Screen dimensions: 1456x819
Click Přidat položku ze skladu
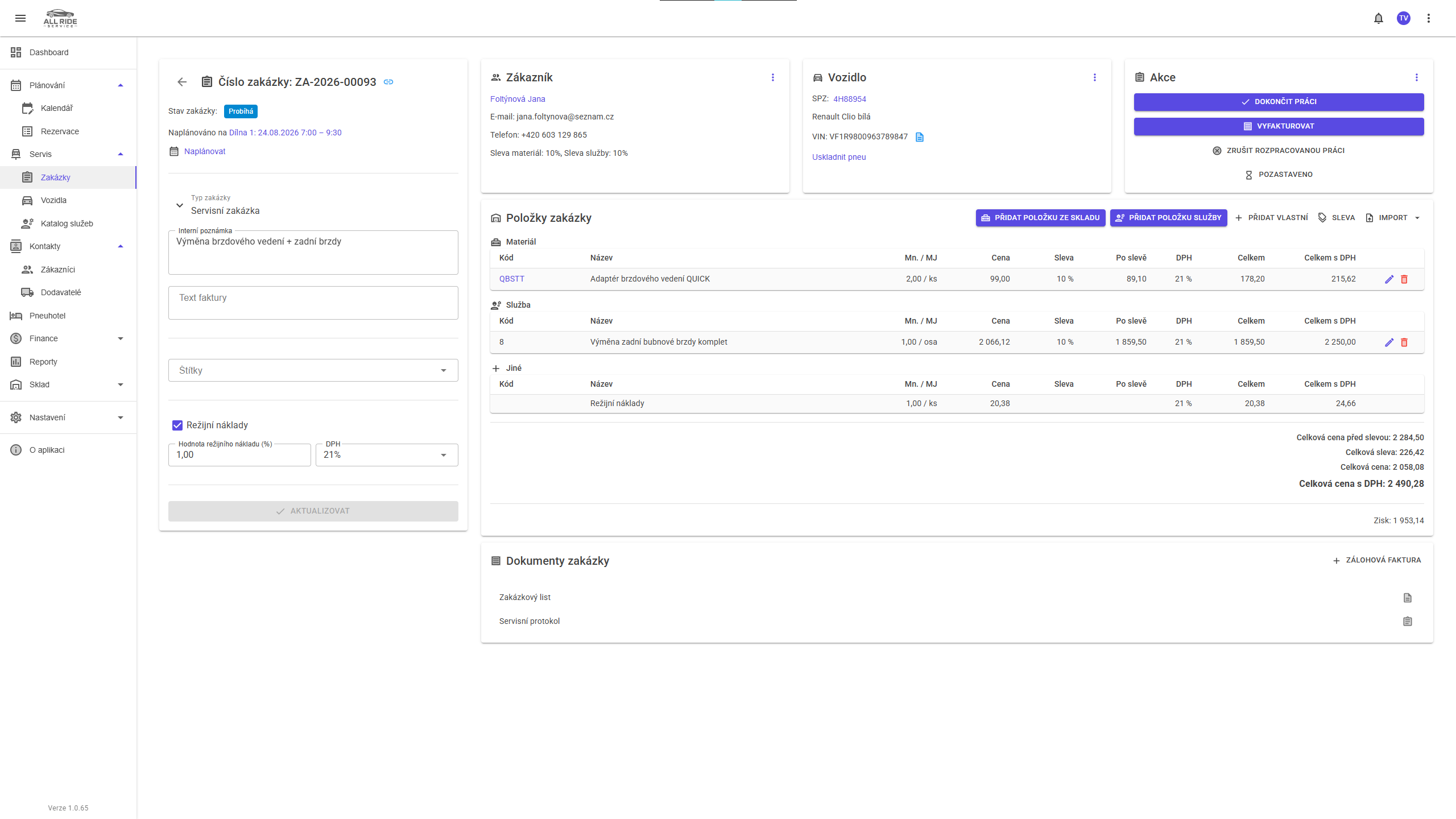[x=1040, y=218]
